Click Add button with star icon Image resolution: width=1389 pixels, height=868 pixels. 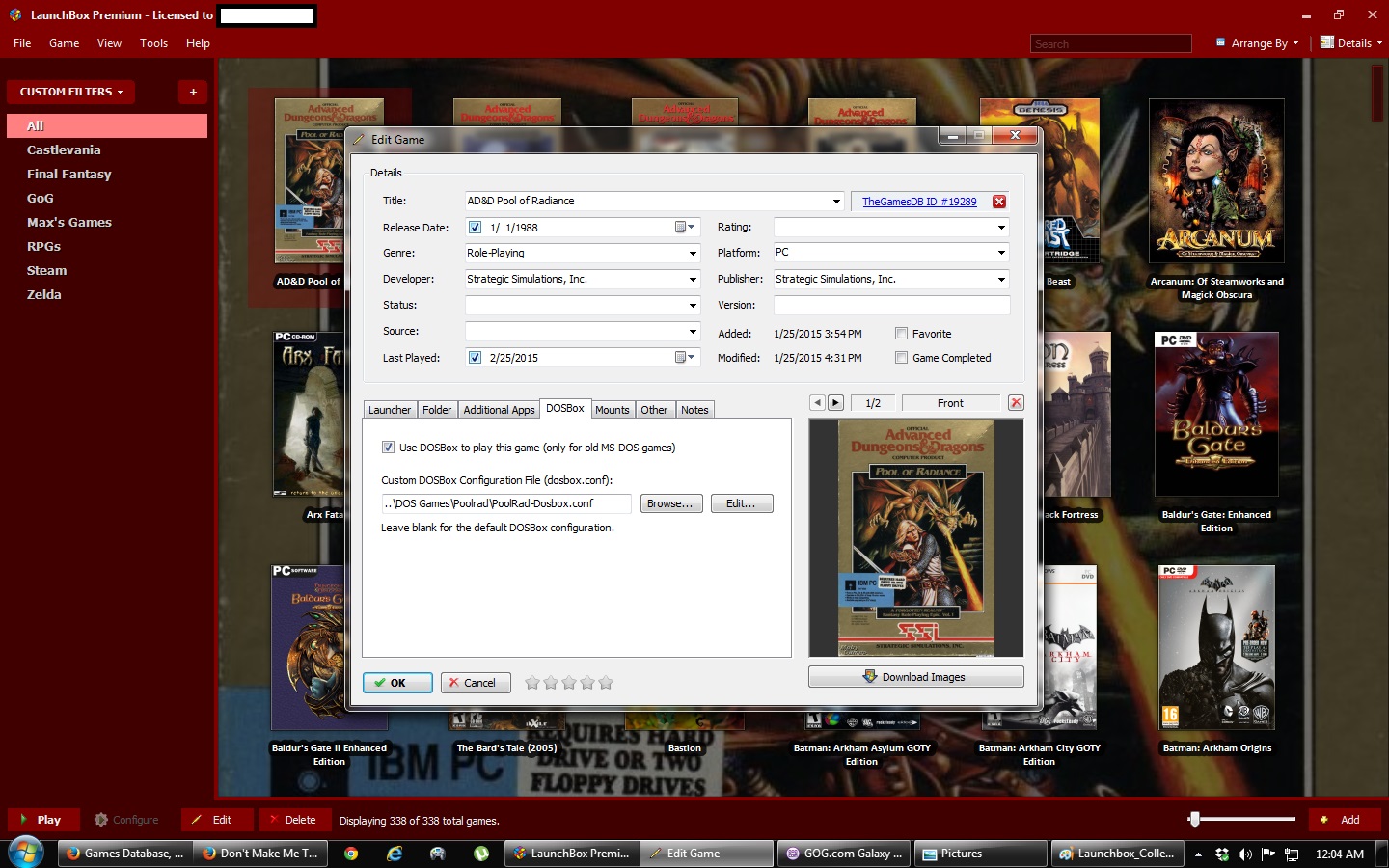(x=1345, y=820)
